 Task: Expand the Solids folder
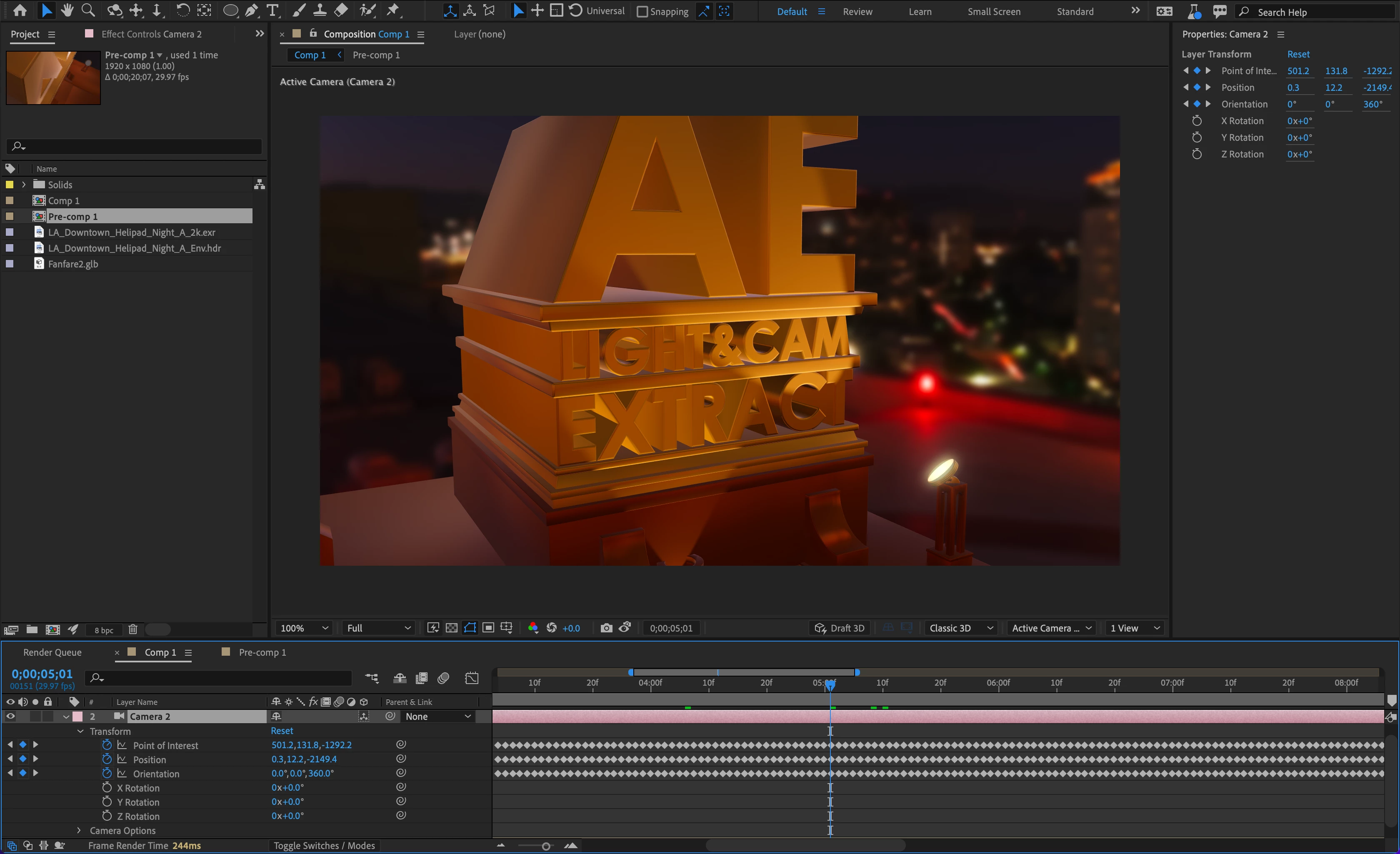[23, 185]
